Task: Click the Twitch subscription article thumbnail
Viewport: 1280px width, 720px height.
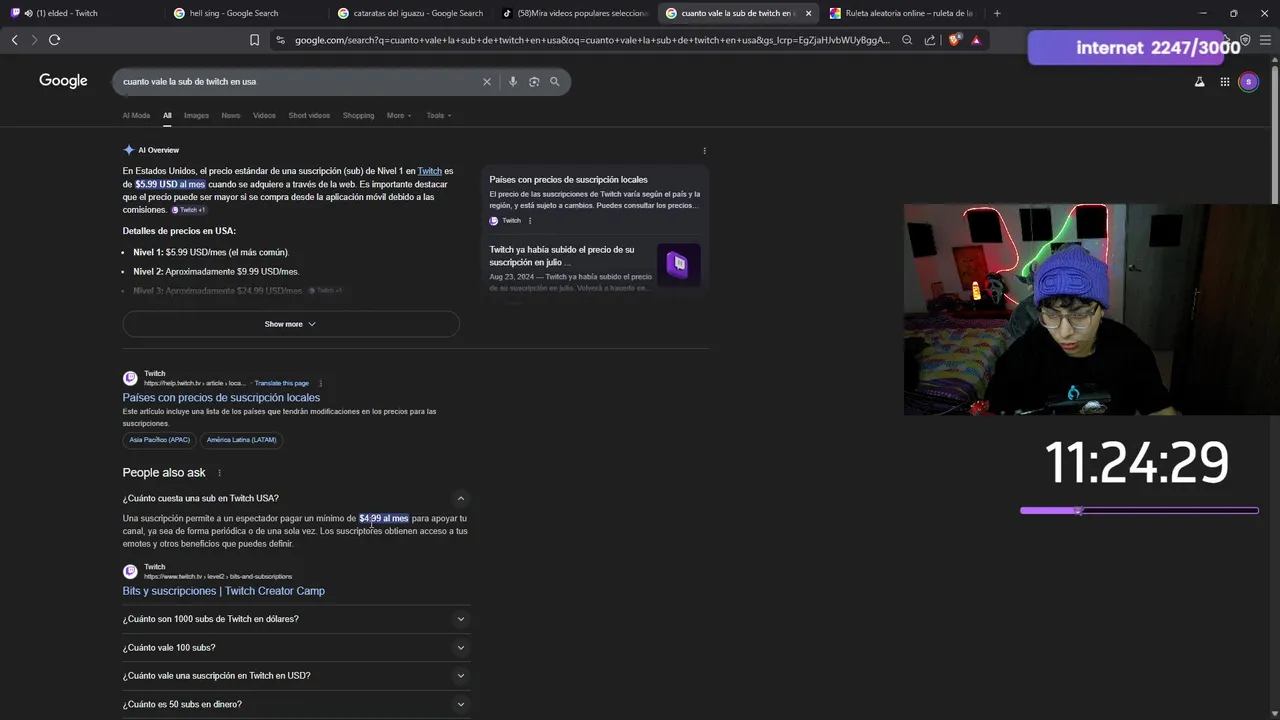Action: click(x=679, y=265)
